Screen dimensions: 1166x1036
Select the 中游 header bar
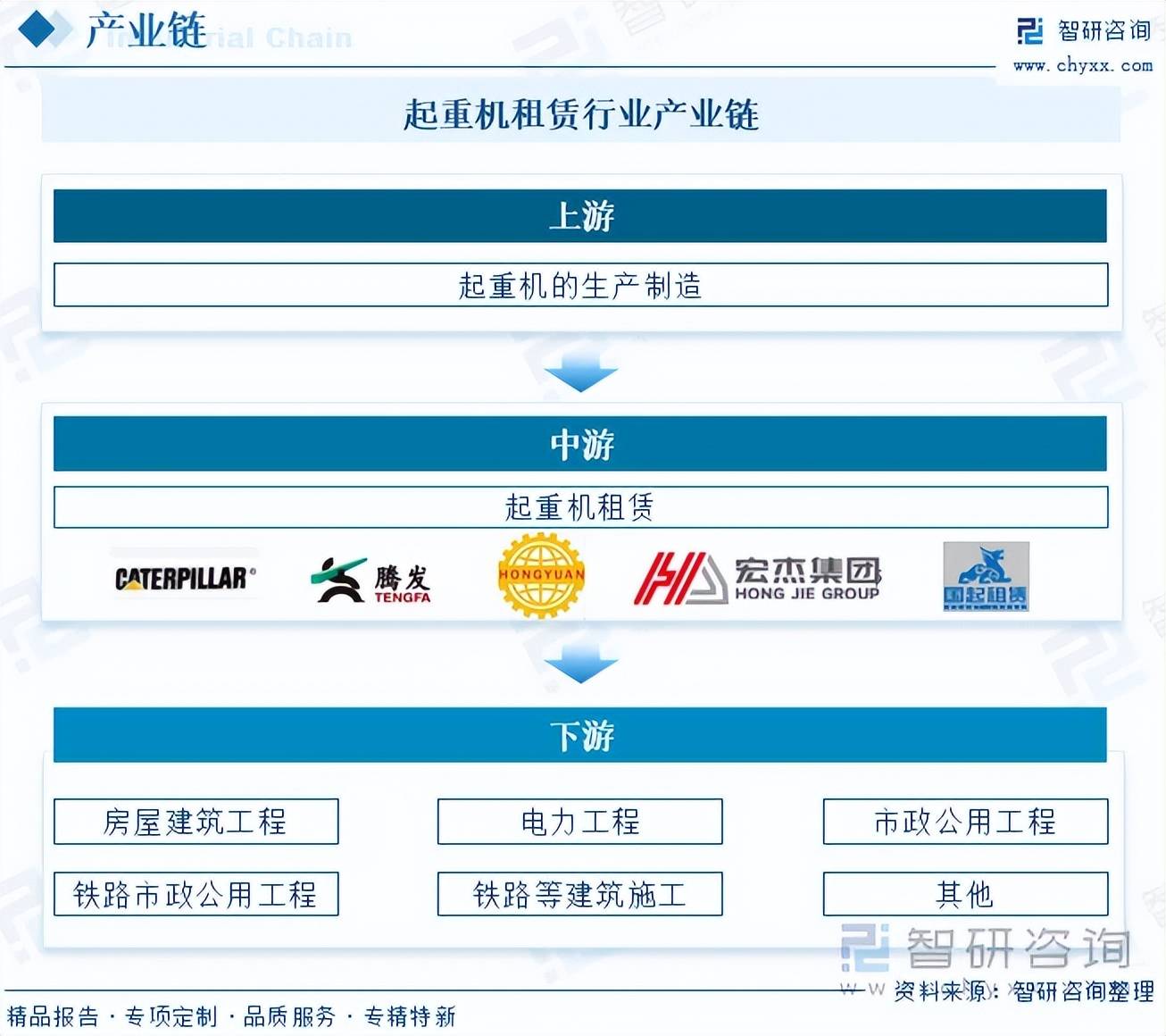point(580,444)
